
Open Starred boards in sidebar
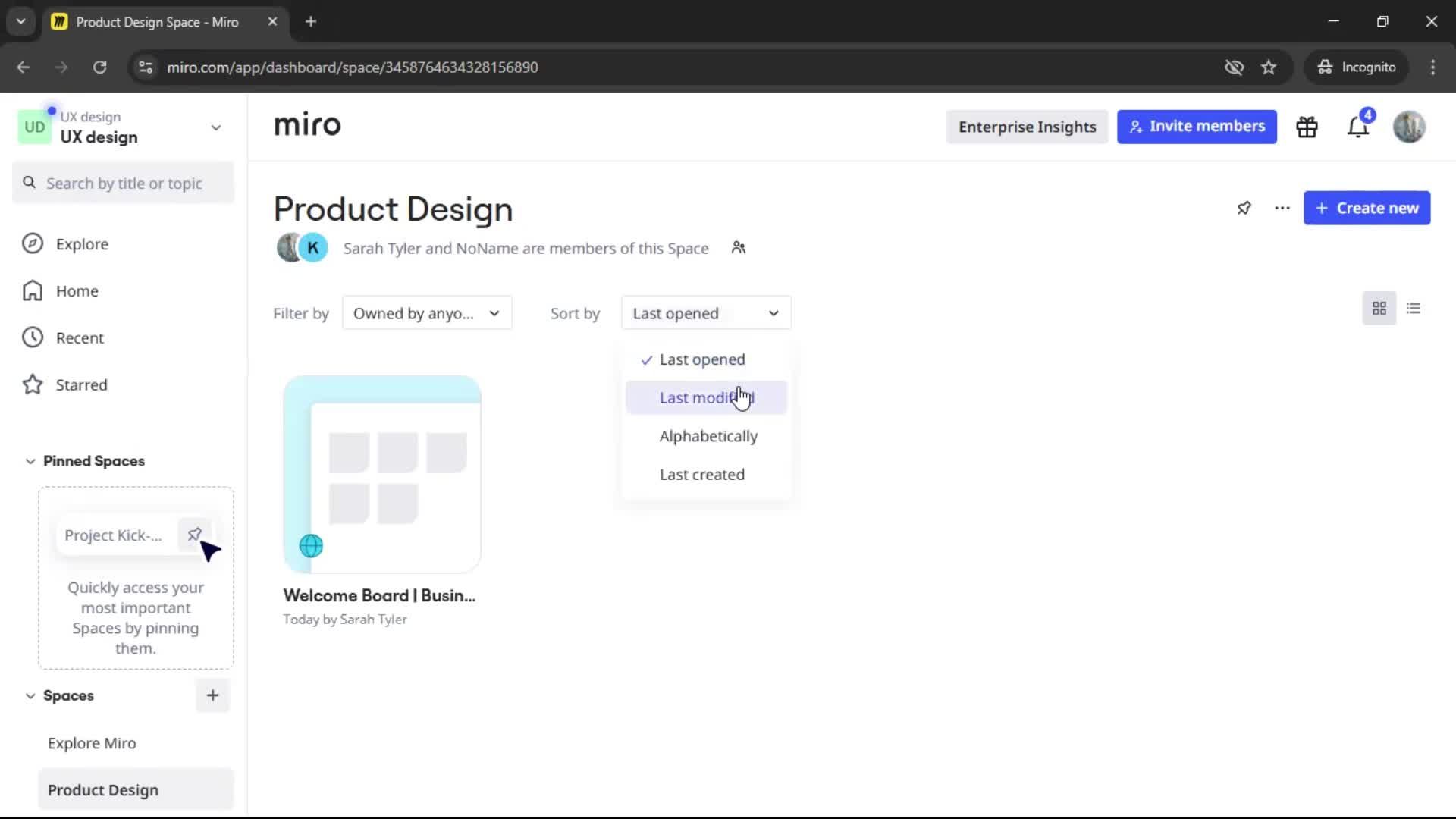pos(81,385)
